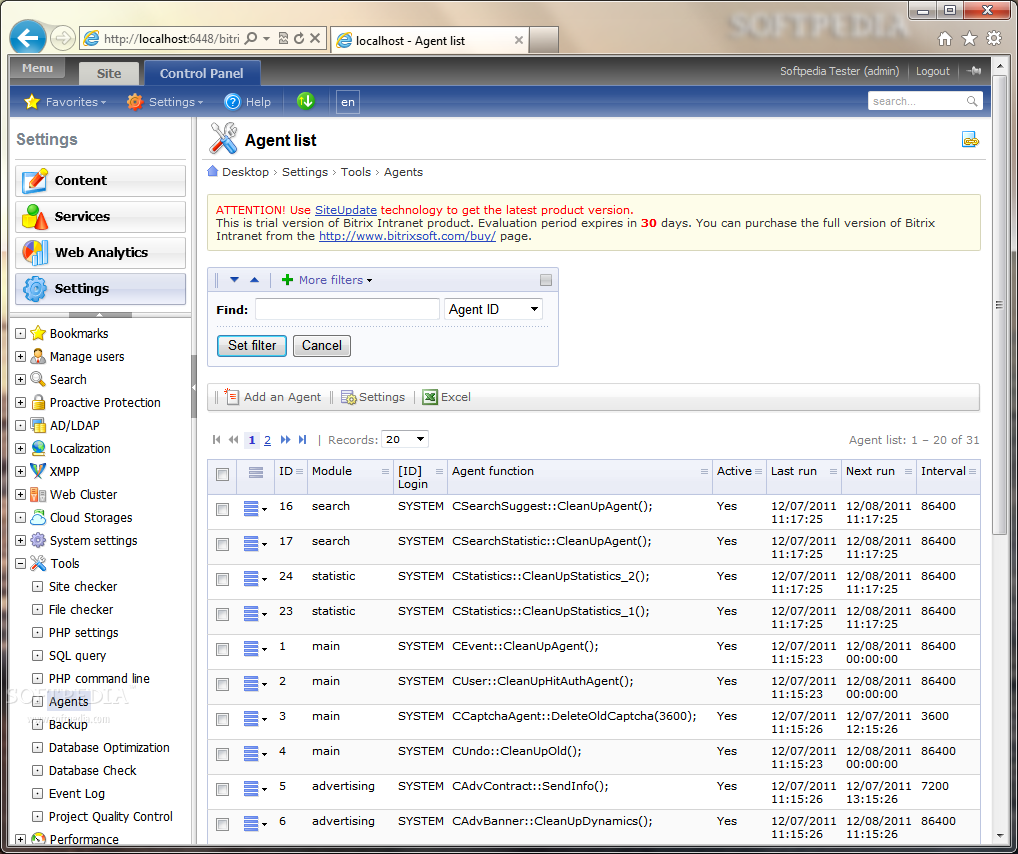Open action menu for CUndo::CleanUpOld row
The image size is (1018, 854).
tap(255, 754)
